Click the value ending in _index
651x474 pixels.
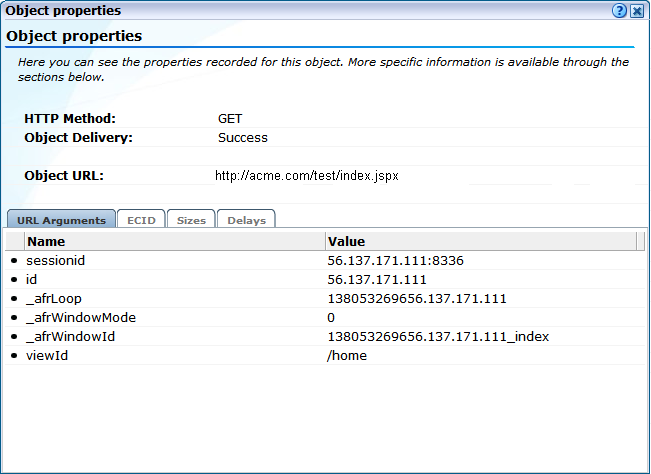438,336
